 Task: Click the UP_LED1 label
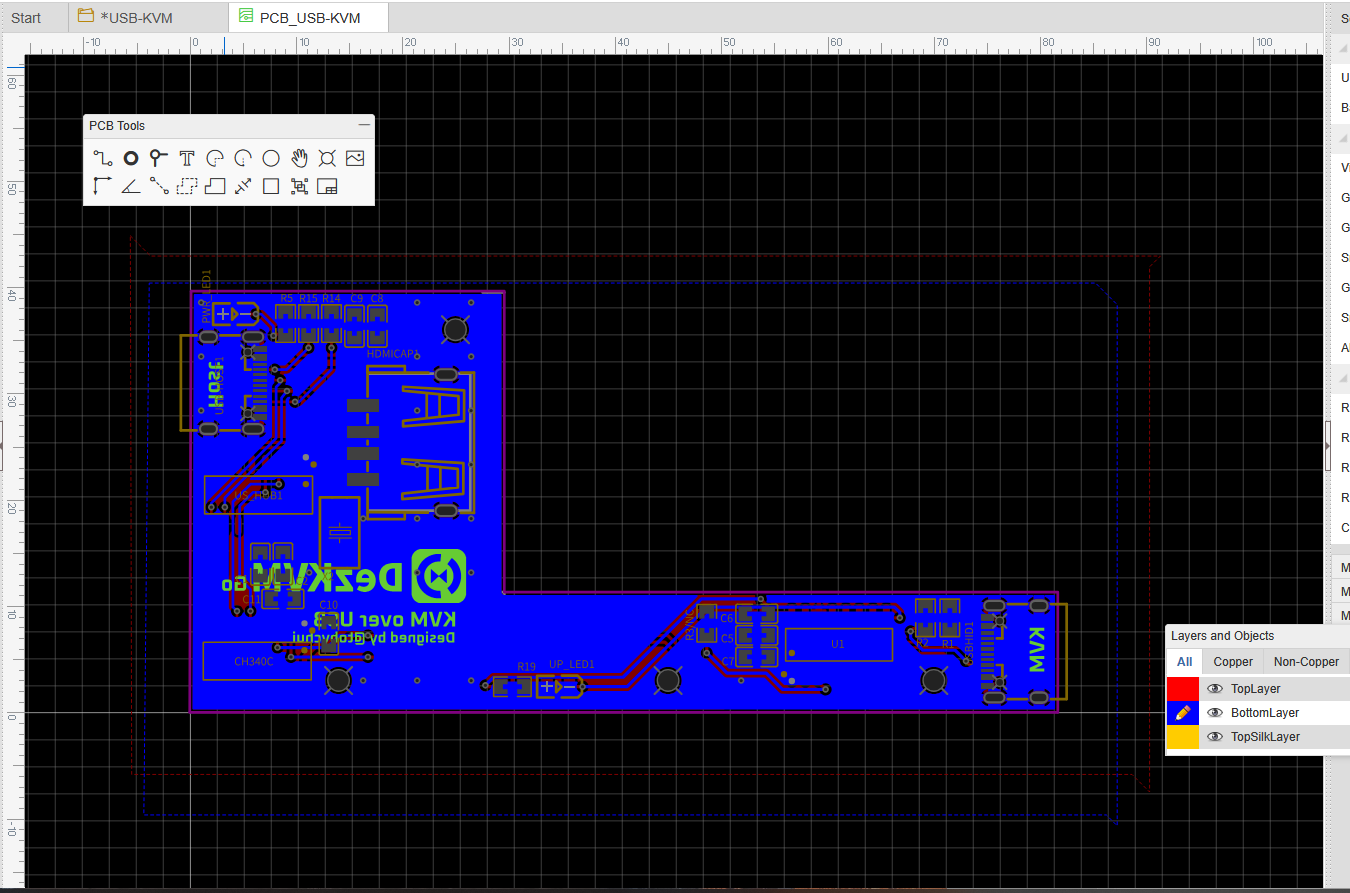572,665
